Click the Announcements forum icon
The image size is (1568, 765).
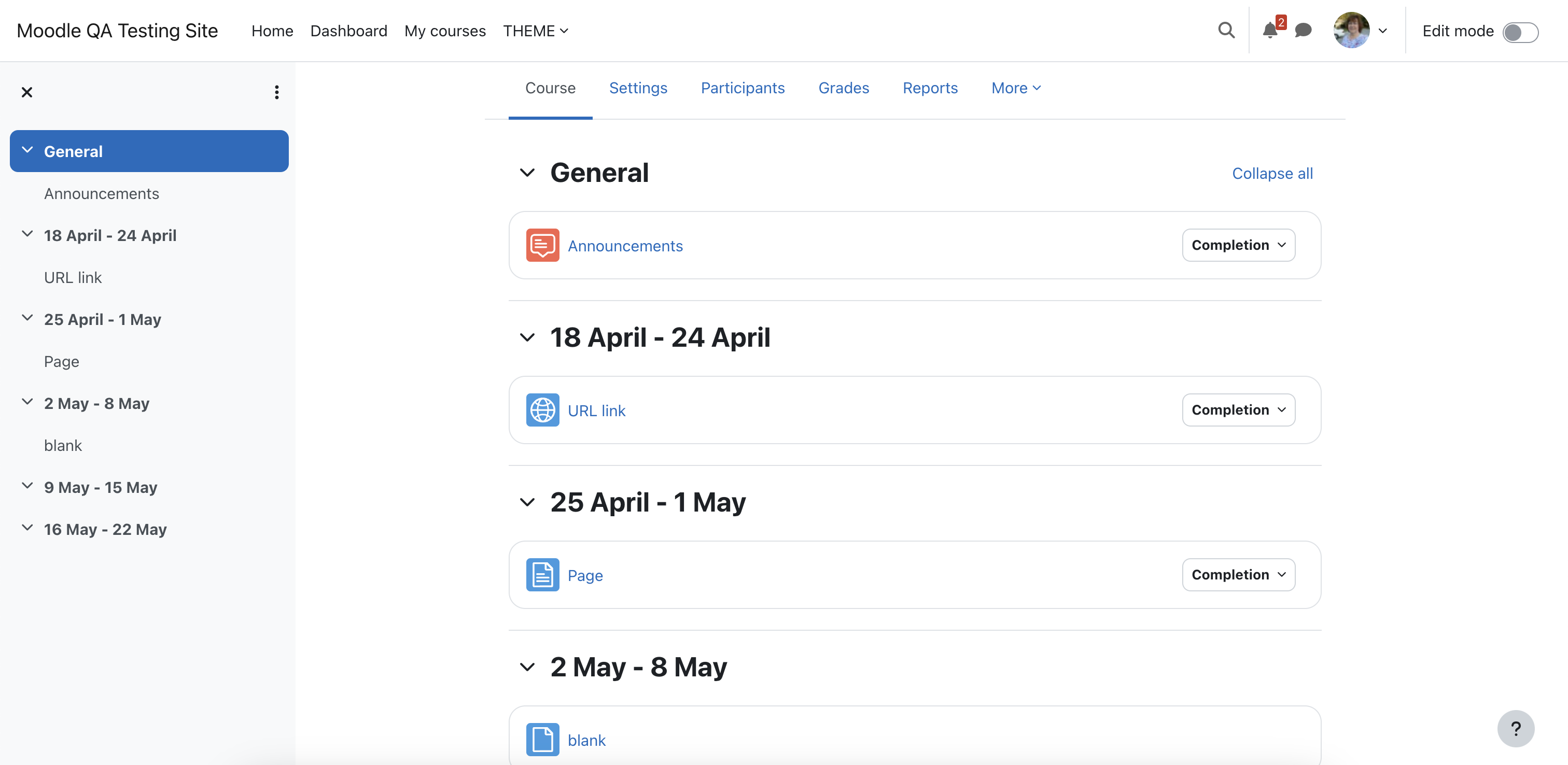pyautogui.click(x=542, y=245)
